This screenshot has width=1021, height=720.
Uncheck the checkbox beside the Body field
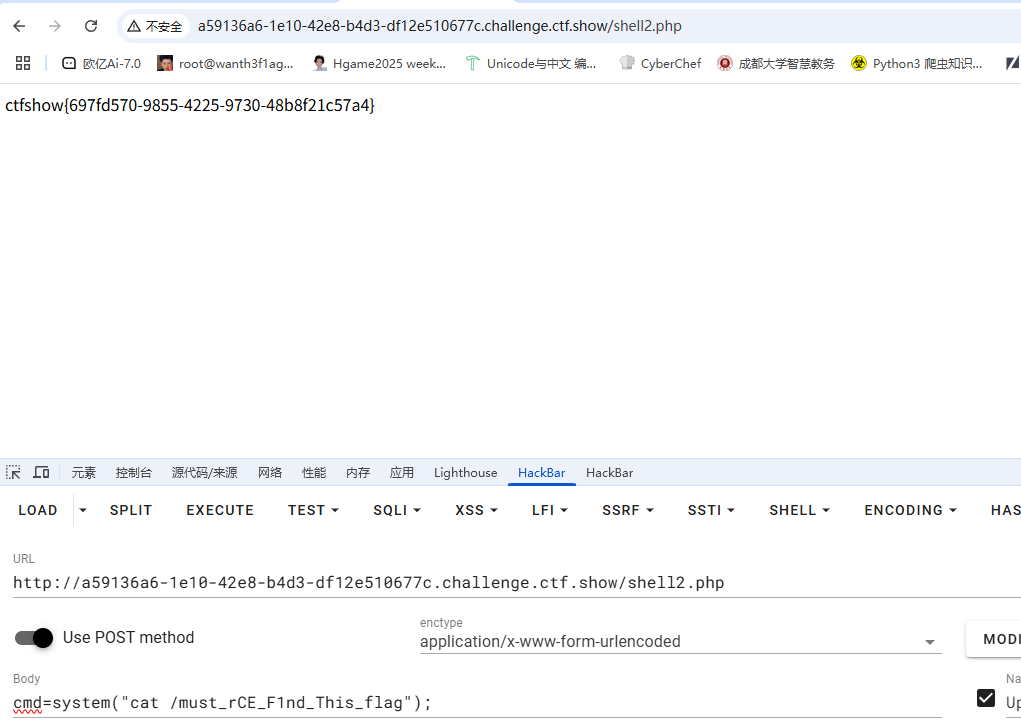tap(986, 697)
